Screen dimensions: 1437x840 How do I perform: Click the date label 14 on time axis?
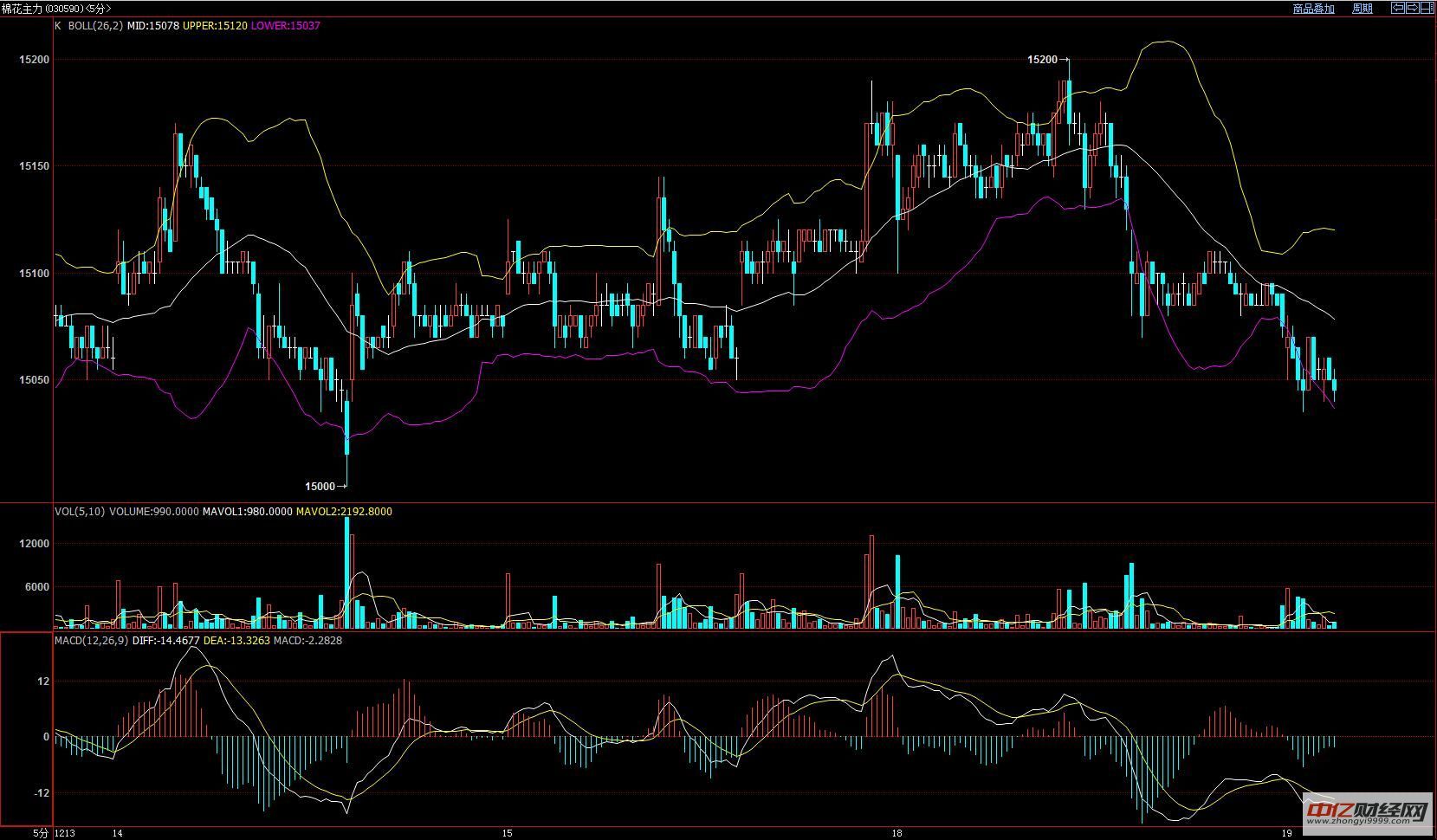click(118, 833)
